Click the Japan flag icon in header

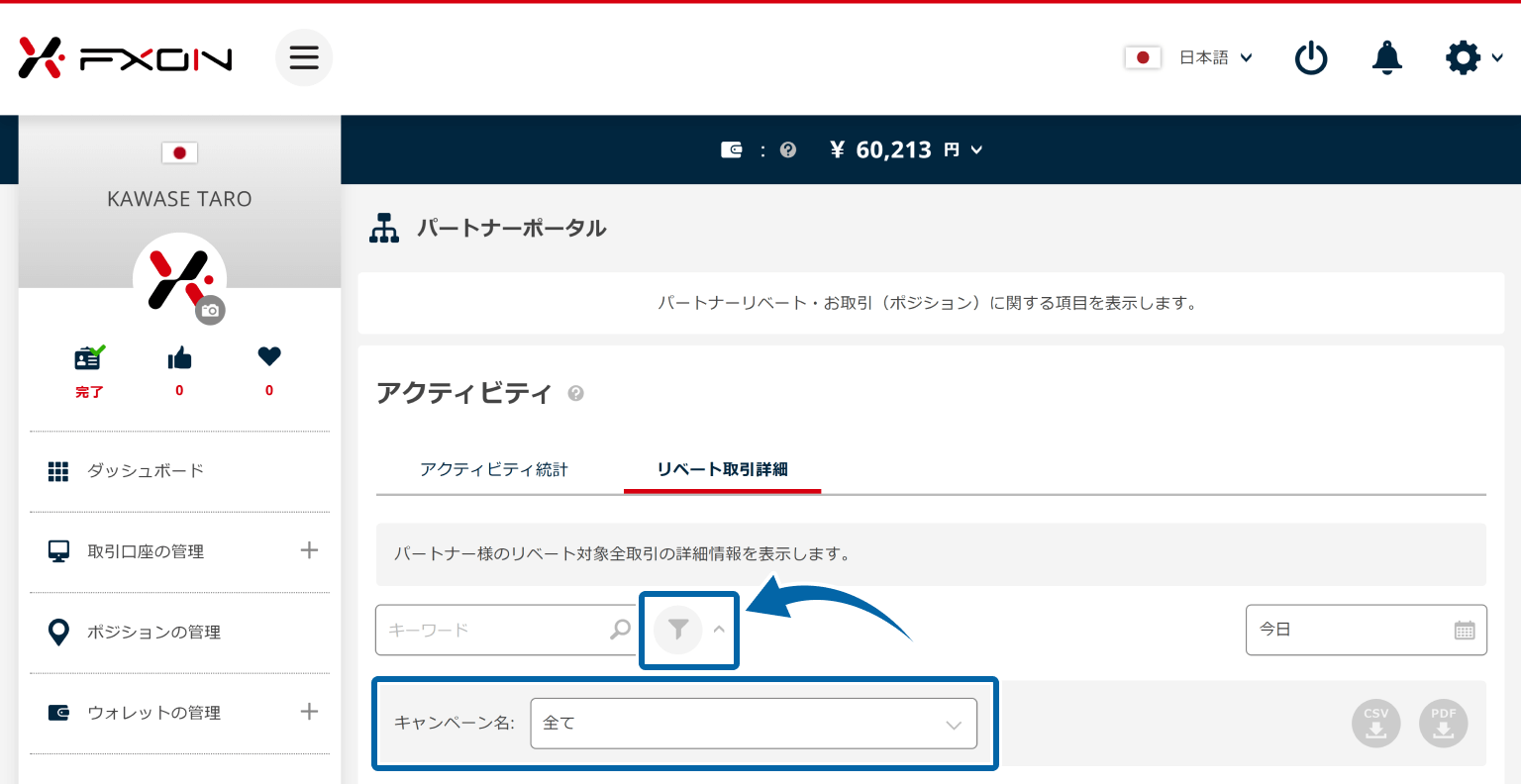point(1143,57)
